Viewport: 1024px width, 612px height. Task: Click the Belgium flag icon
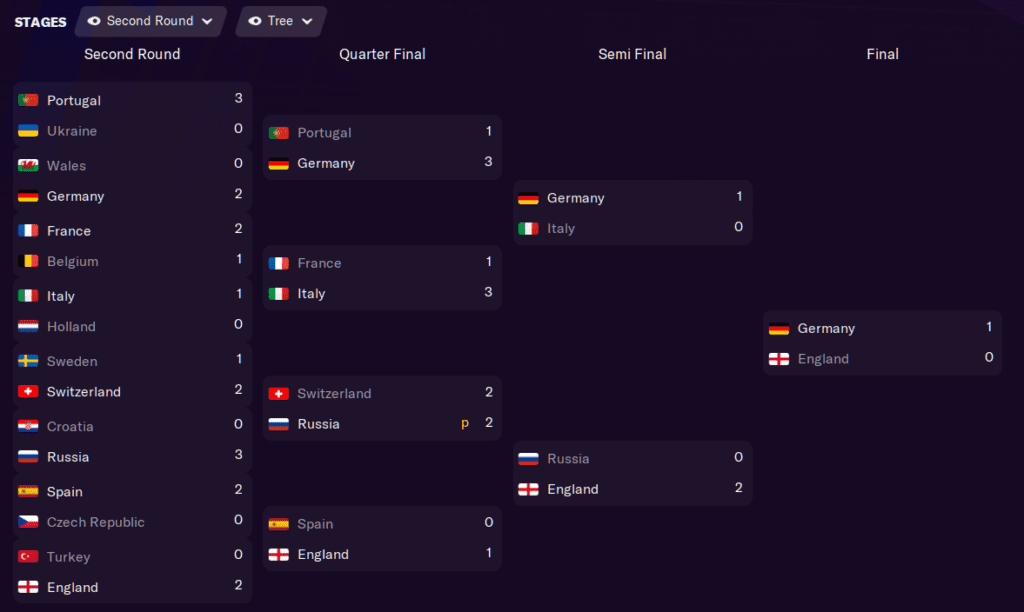(x=28, y=261)
